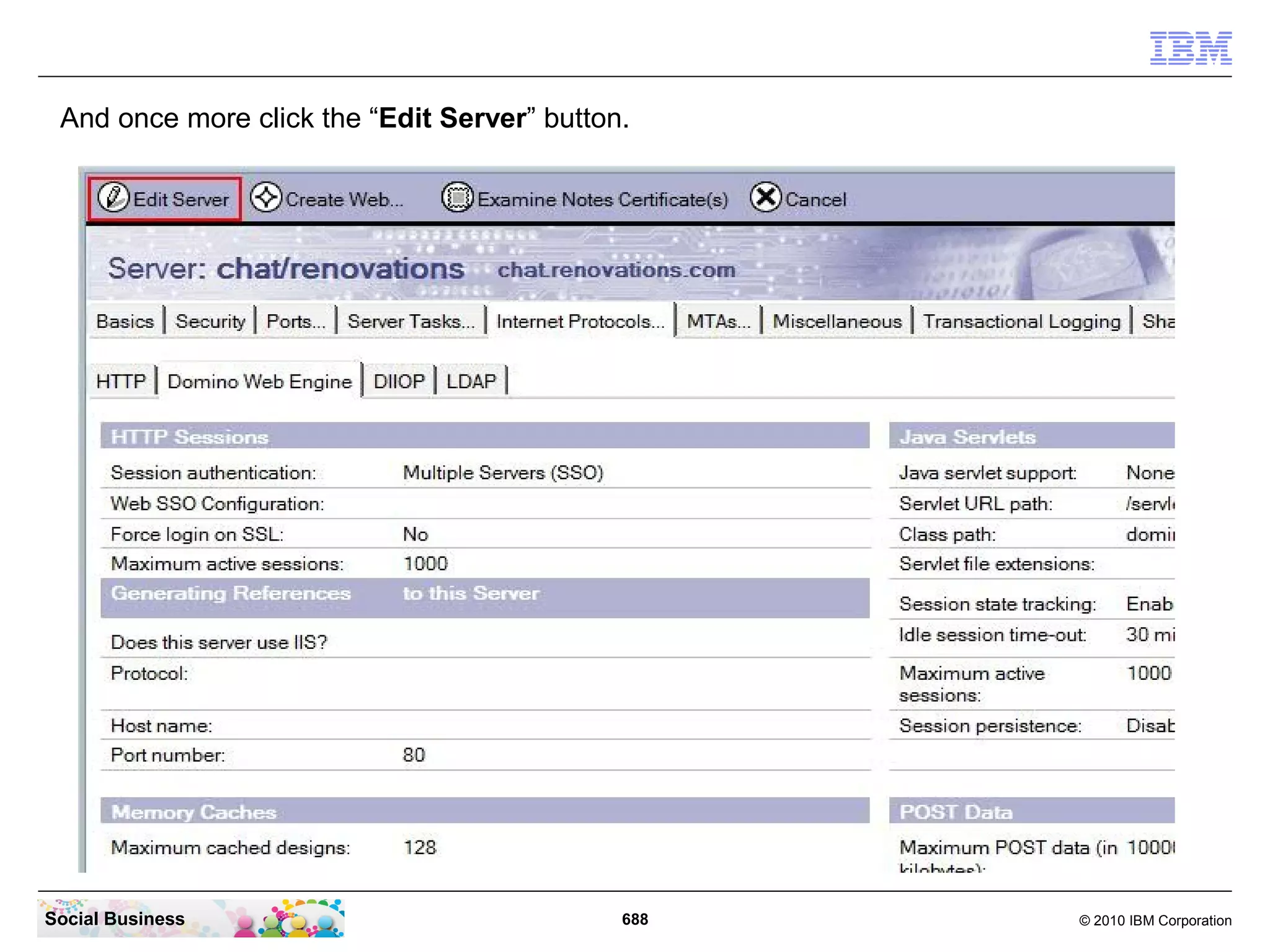Click the Idle session time-out label
The image size is (1270, 952).
(x=993, y=635)
